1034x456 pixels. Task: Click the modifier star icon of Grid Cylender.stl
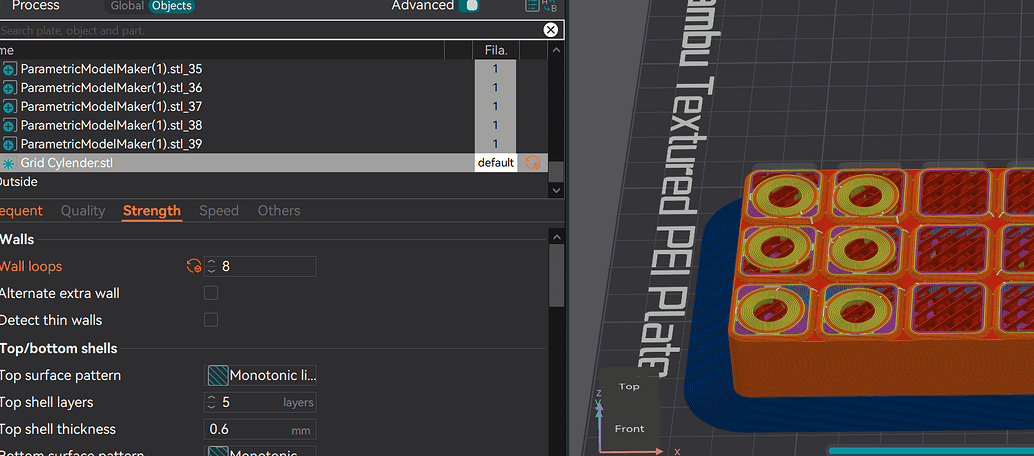(x=9, y=164)
